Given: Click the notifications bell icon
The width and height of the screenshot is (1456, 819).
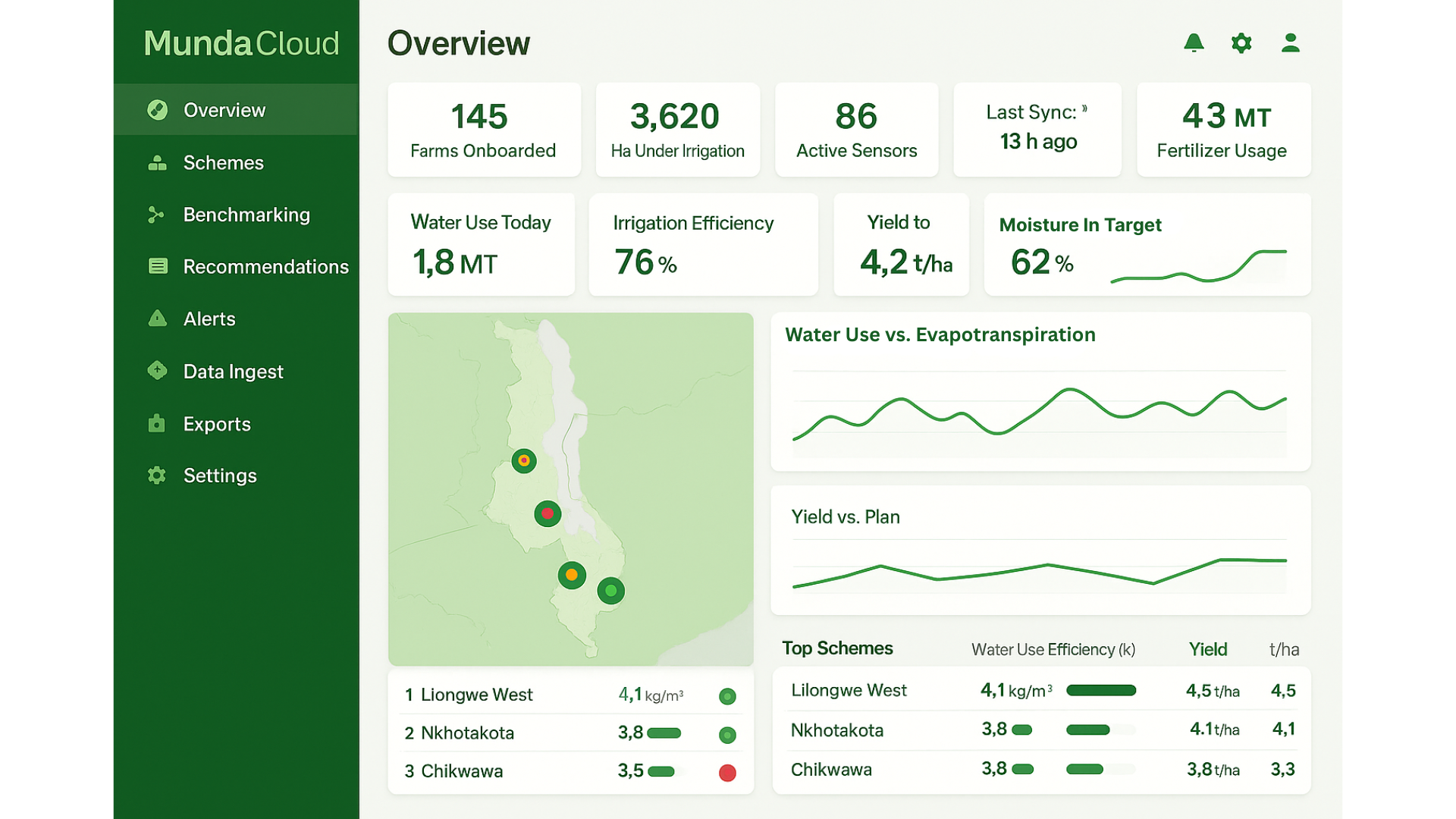Looking at the screenshot, I should [x=1194, y=43].
